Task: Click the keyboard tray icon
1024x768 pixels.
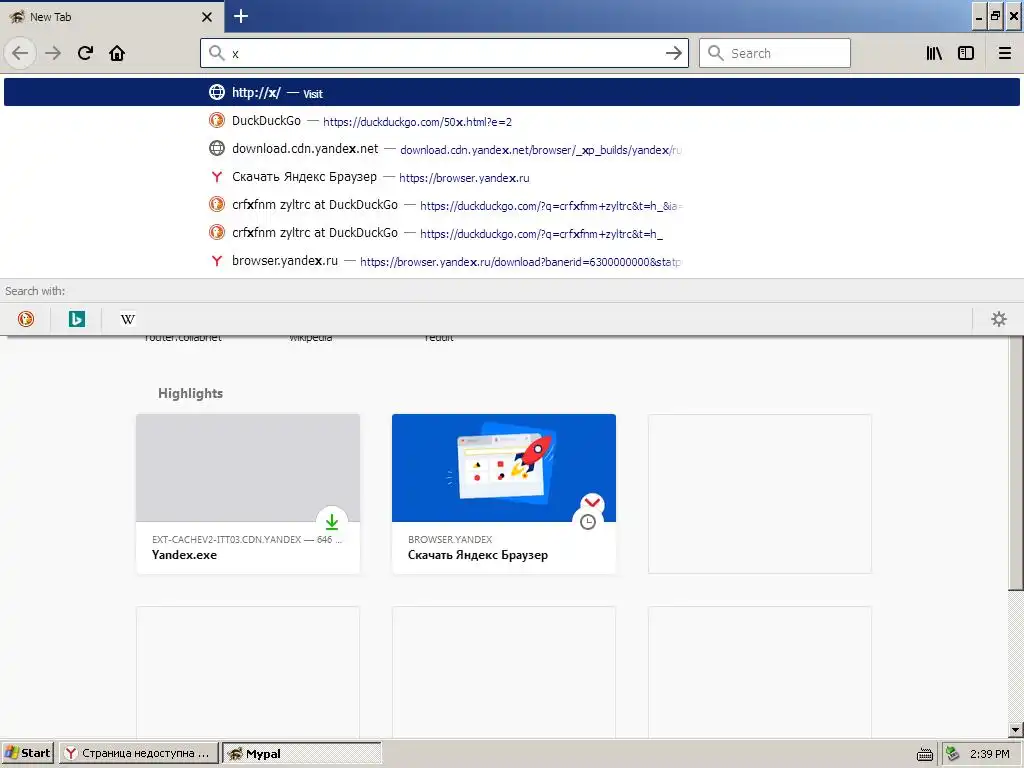Action: coord(924,754)
